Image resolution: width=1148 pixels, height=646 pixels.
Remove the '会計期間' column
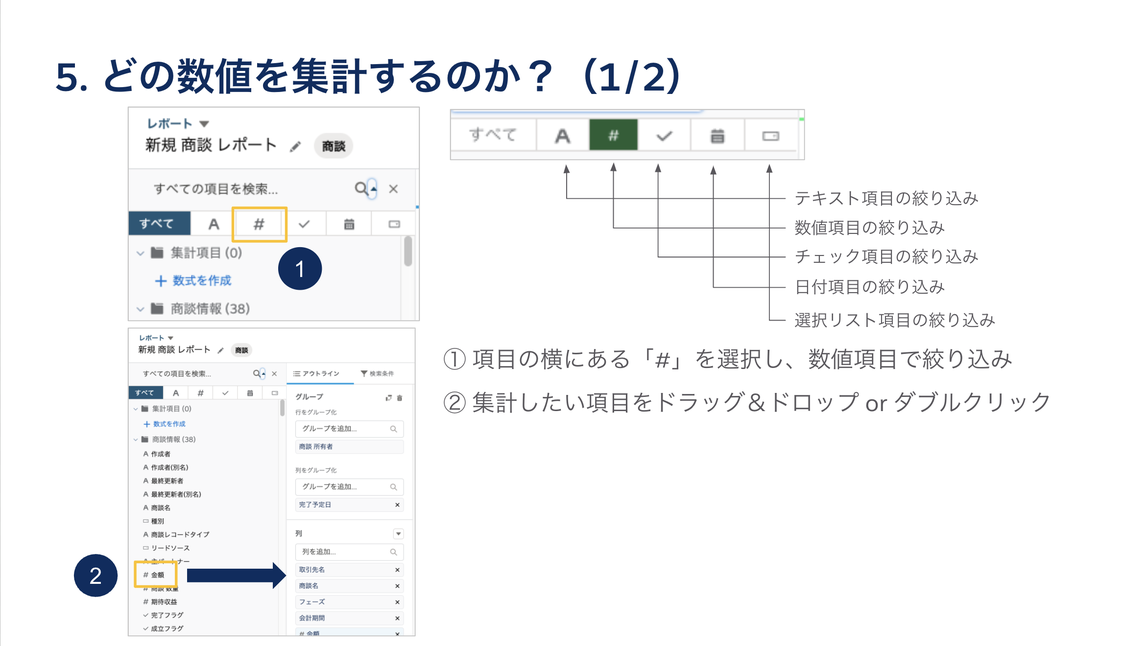[x=398, y=618]
